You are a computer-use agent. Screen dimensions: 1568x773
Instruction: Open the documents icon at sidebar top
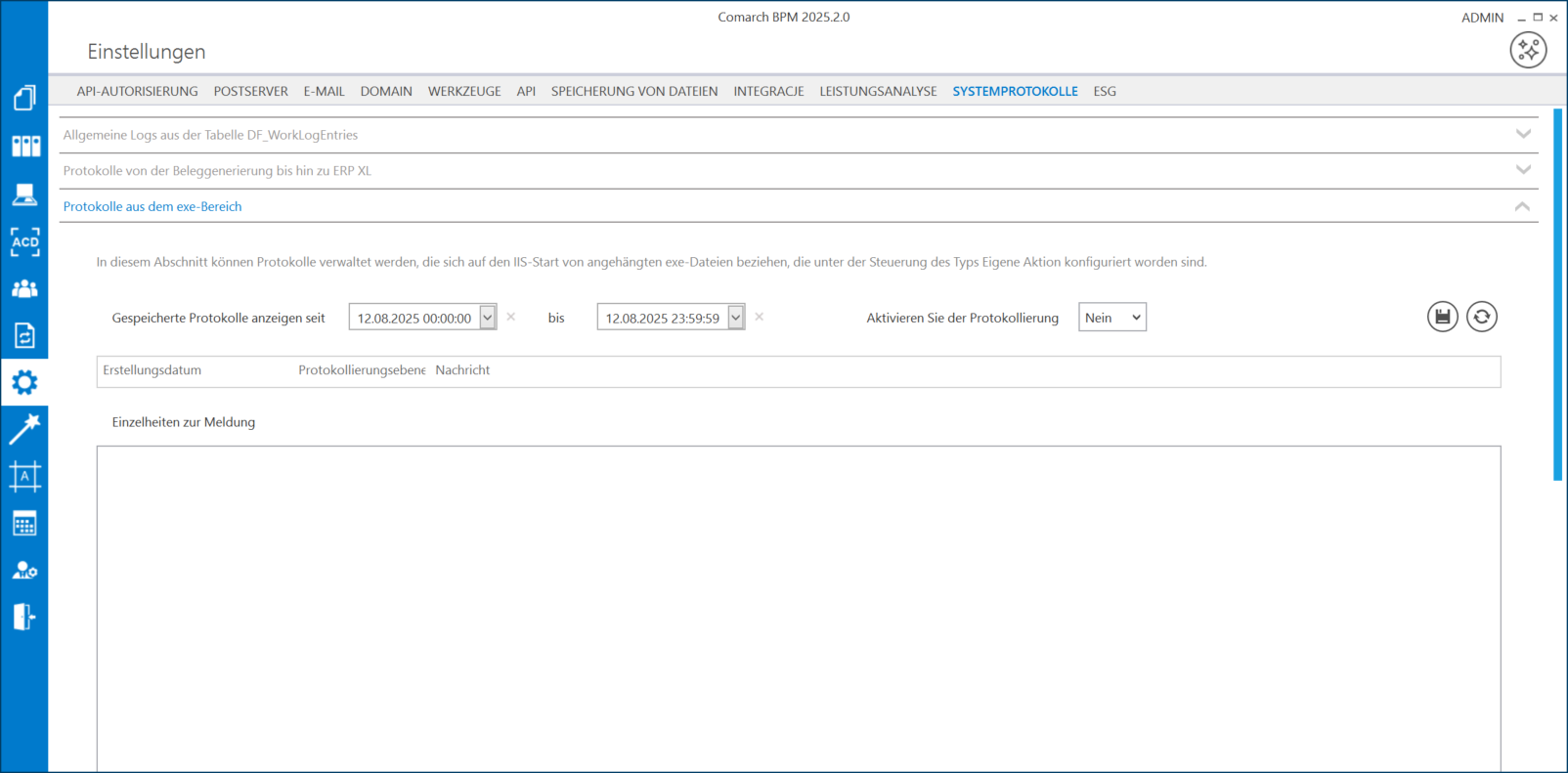25,98
